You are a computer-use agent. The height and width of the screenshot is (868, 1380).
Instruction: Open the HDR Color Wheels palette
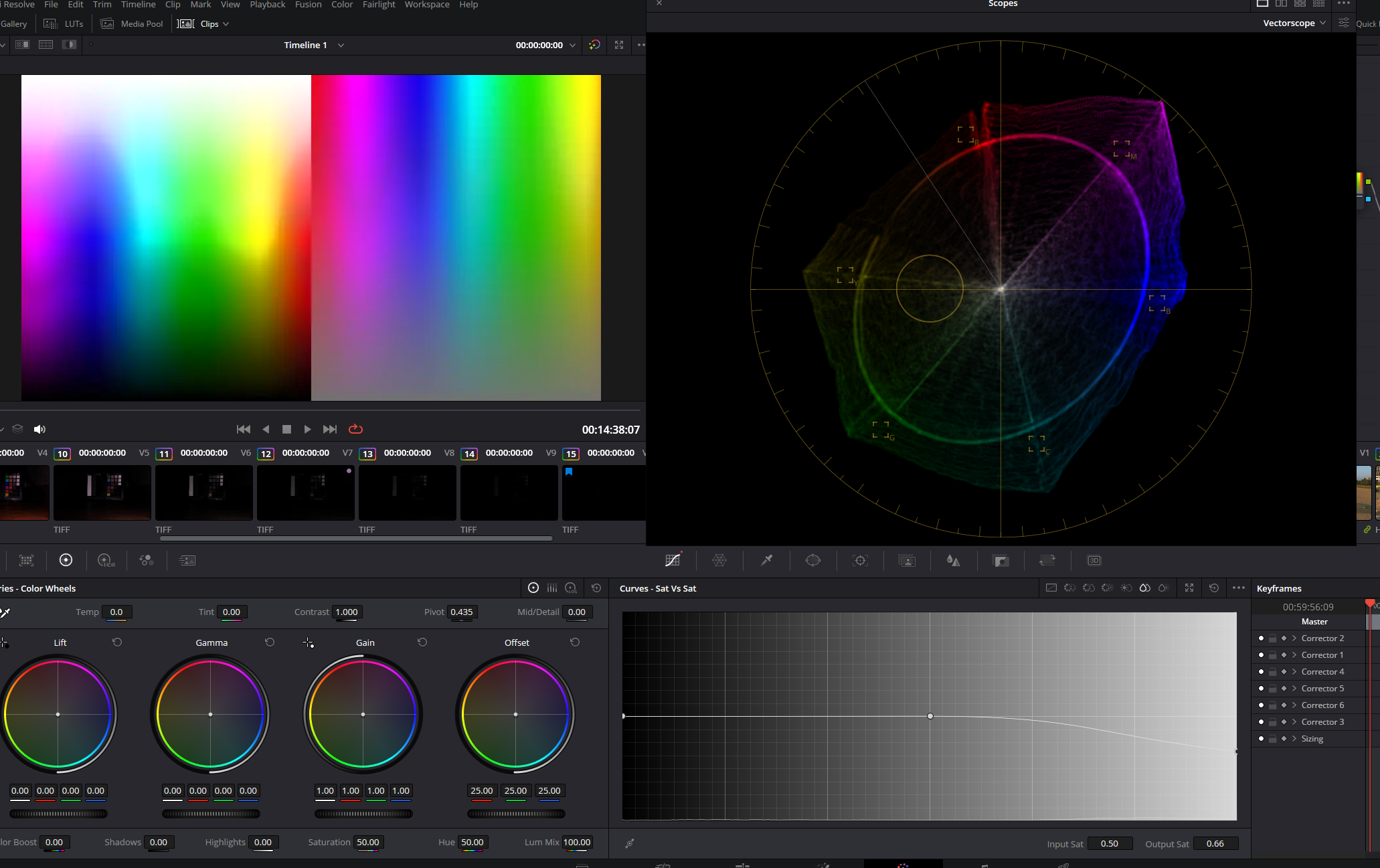(106, 560)
